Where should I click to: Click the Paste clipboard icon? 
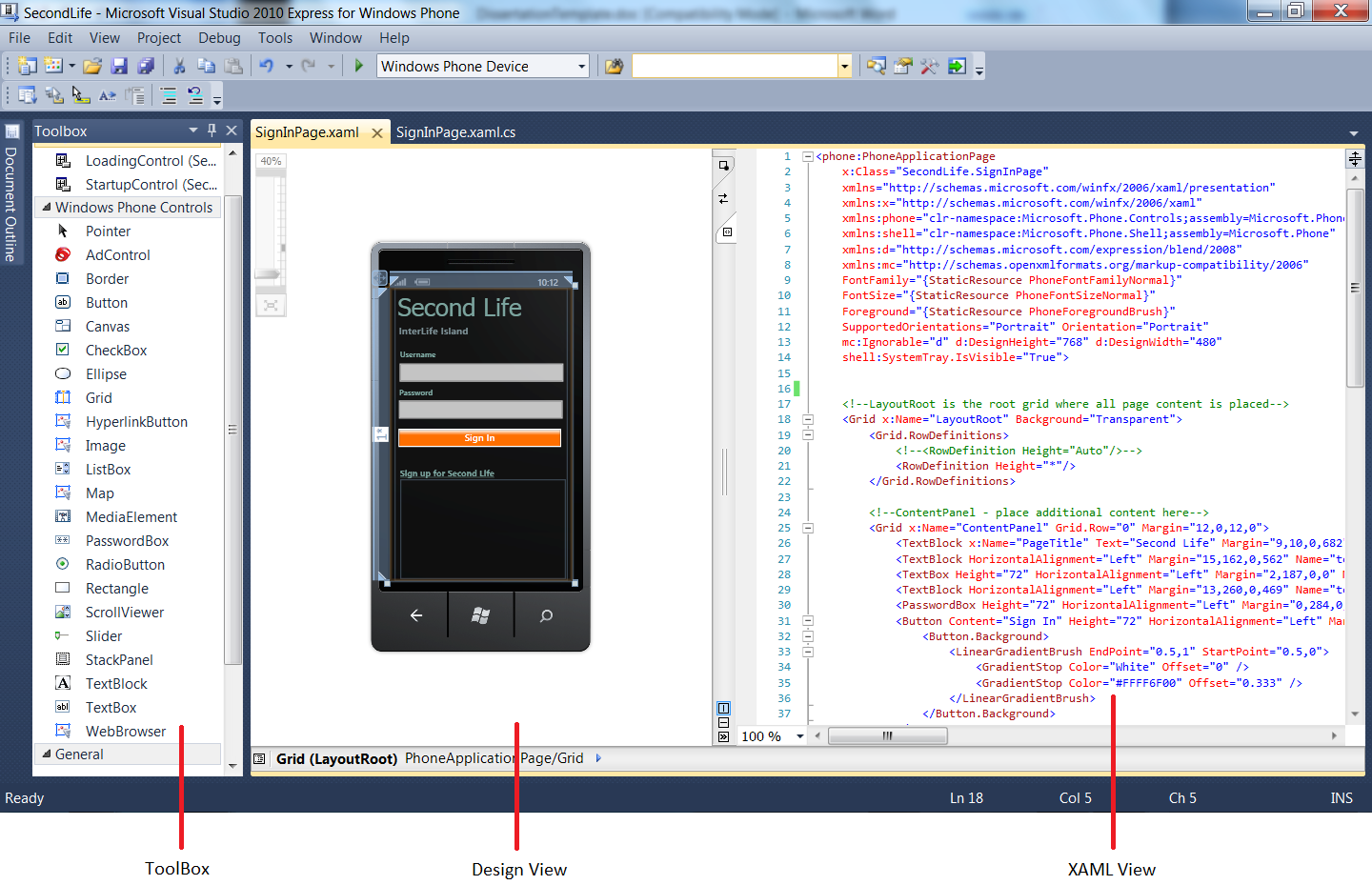coord(232,66)
